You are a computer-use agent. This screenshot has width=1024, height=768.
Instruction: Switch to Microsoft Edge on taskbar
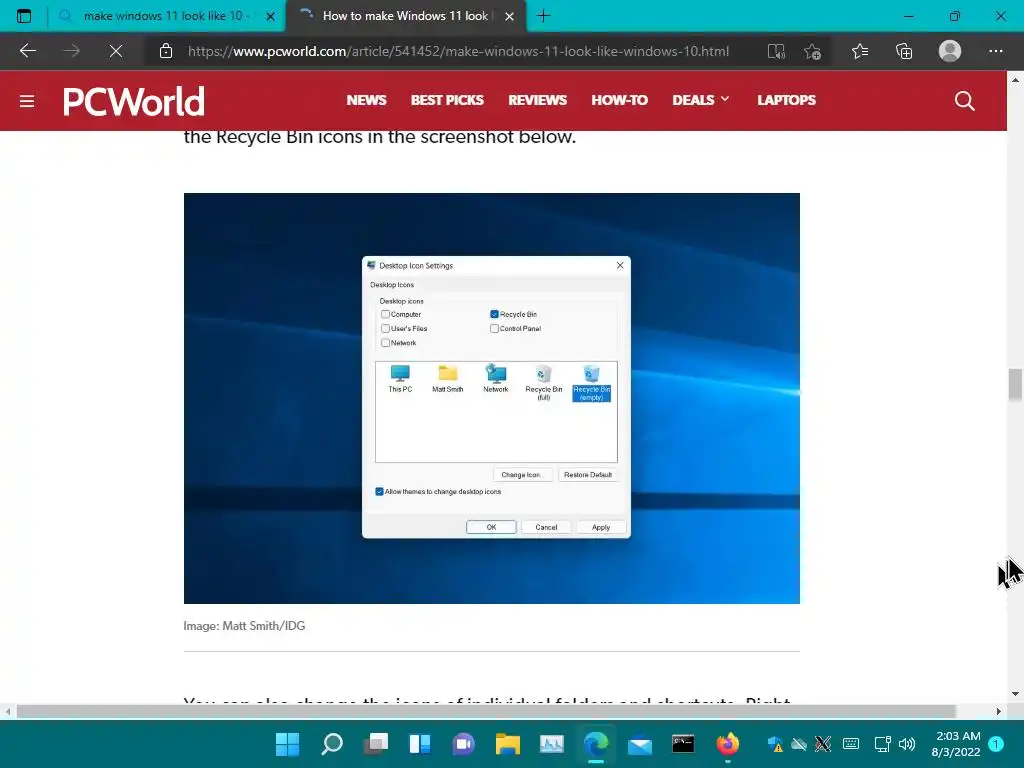pos(596,743)
